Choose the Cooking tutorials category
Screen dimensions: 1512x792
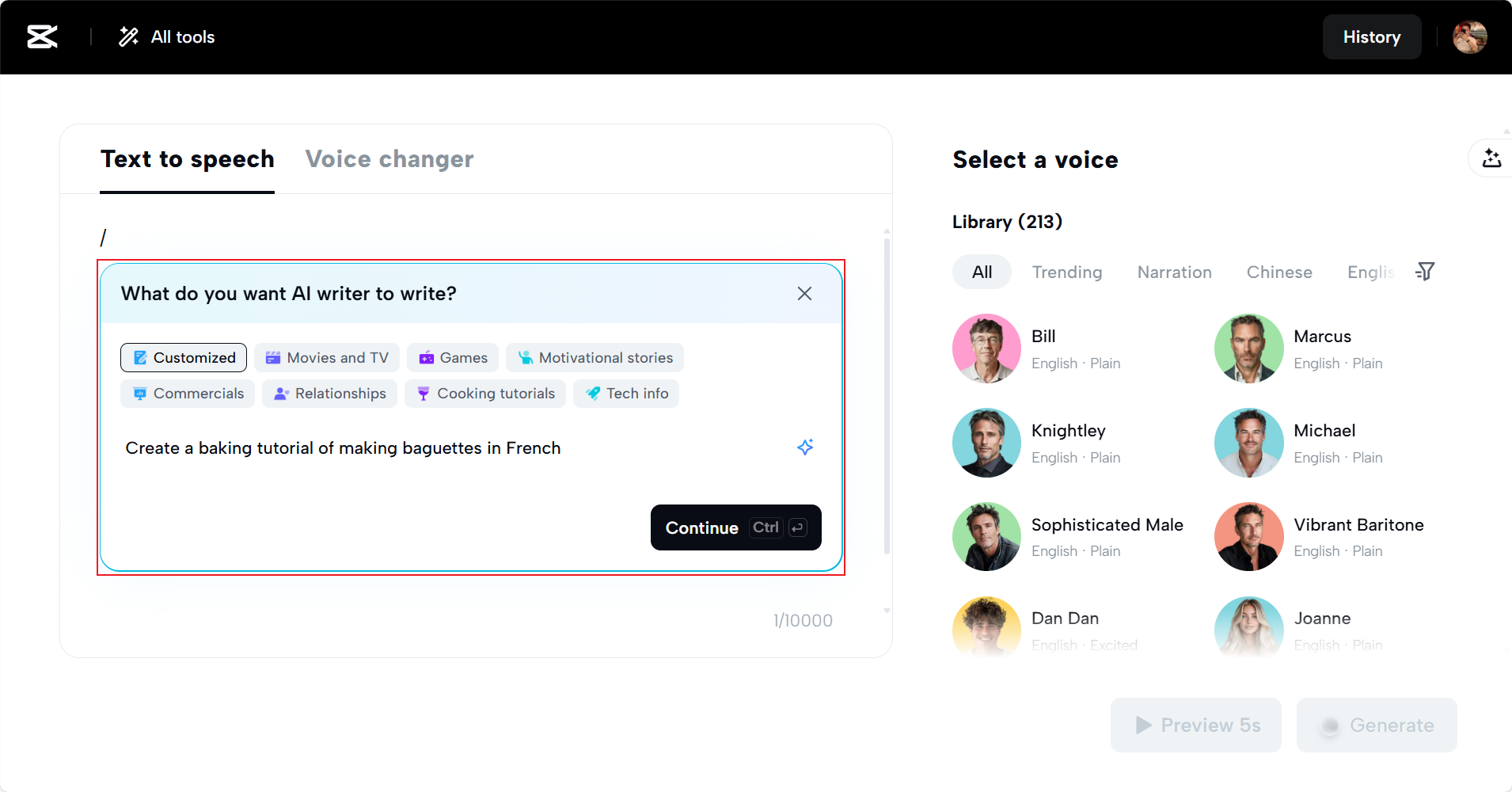point(485,394)
